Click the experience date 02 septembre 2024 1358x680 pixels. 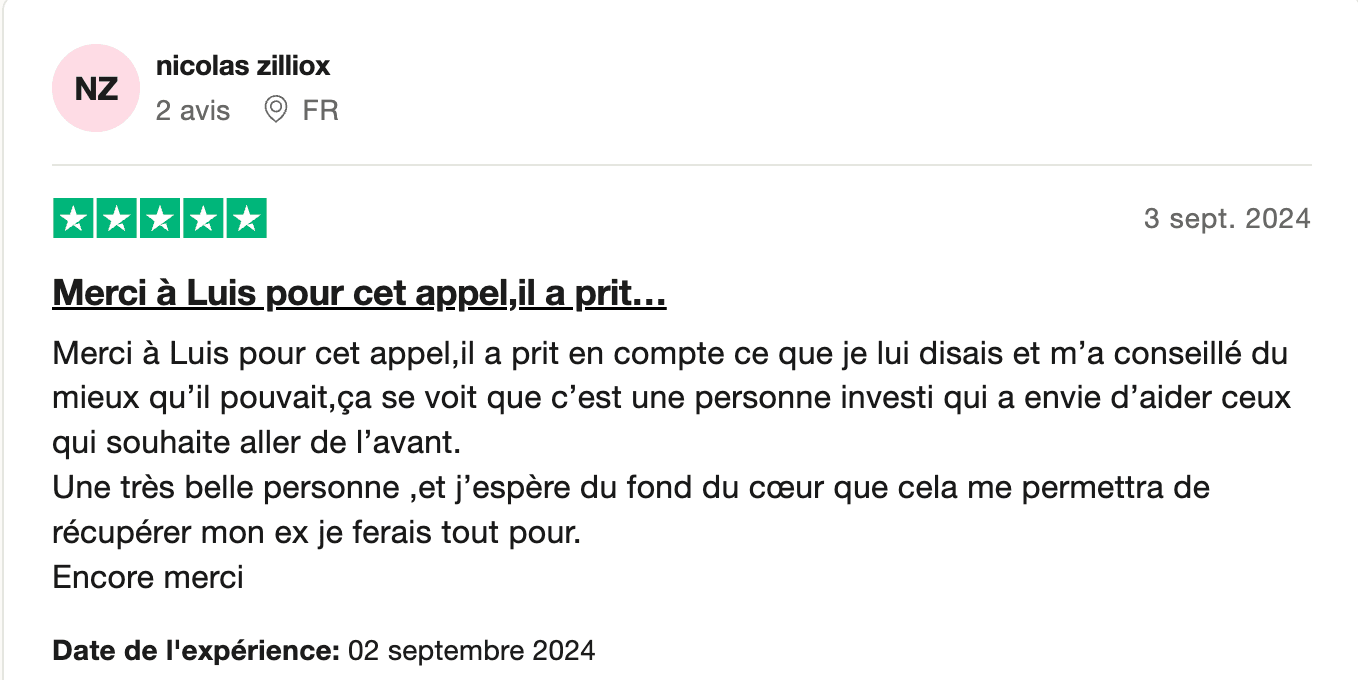471,651
